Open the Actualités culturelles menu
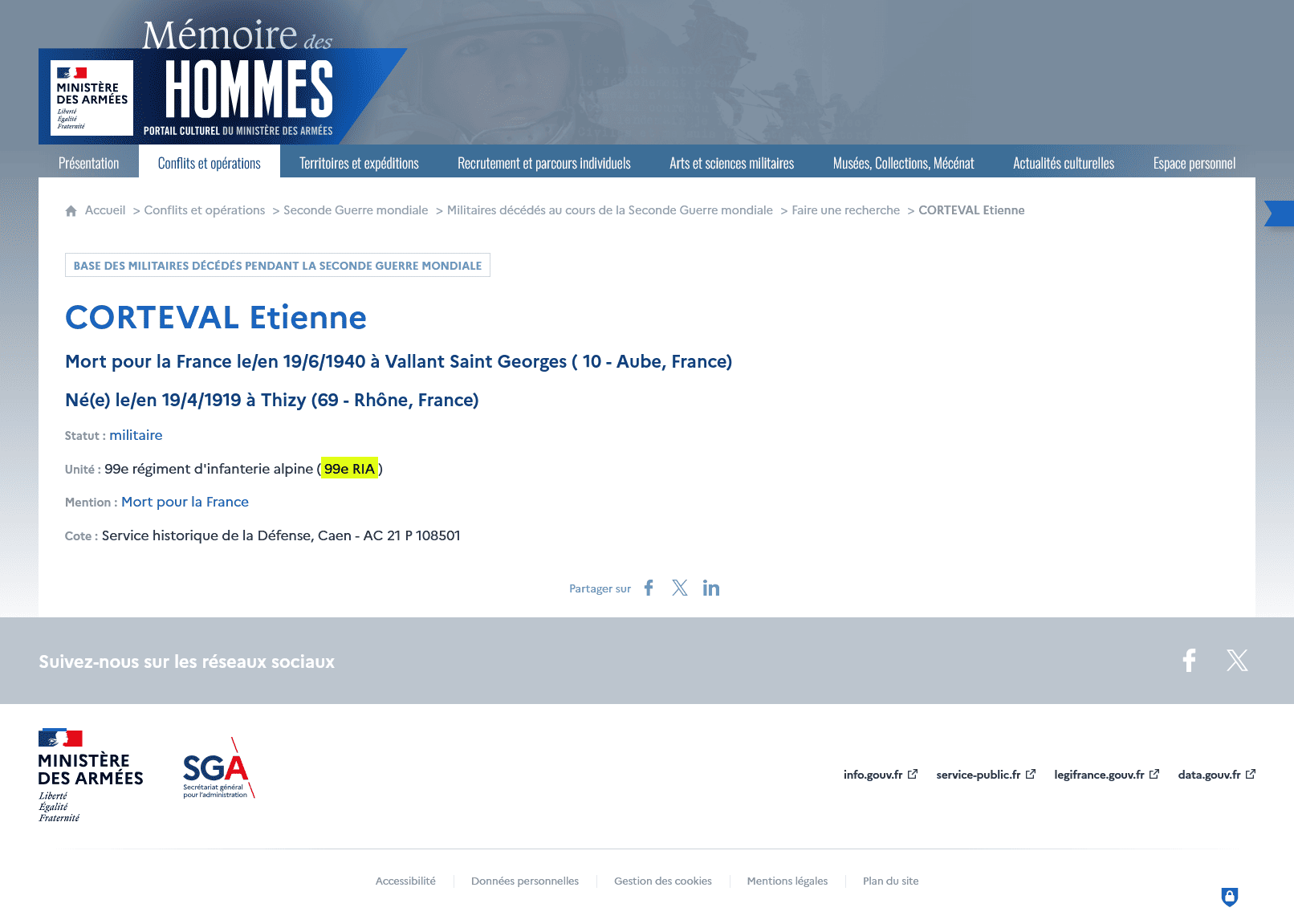 [1064, 163]
